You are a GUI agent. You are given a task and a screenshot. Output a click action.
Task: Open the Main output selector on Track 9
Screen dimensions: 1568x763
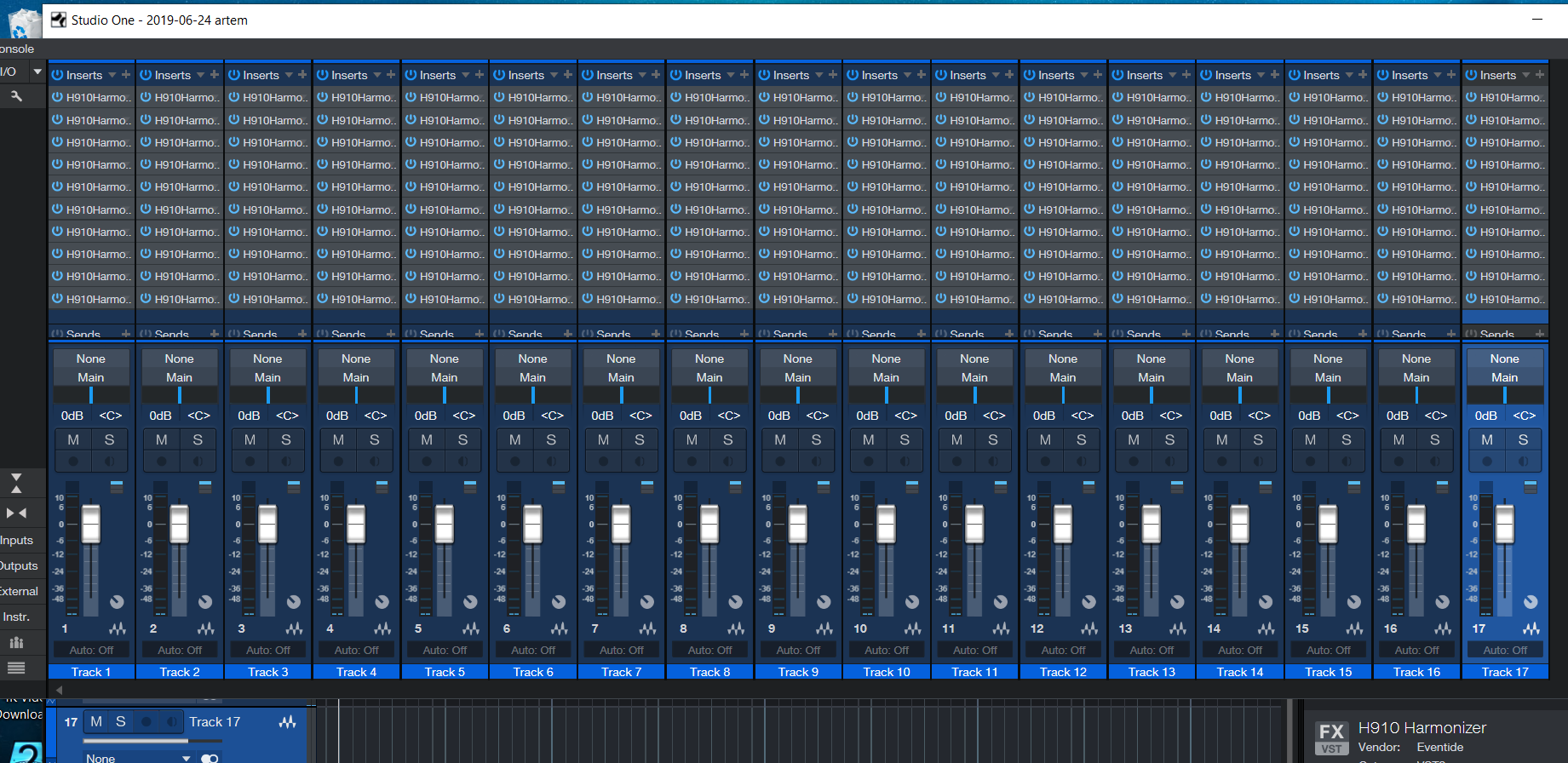(x=798, y=377)
